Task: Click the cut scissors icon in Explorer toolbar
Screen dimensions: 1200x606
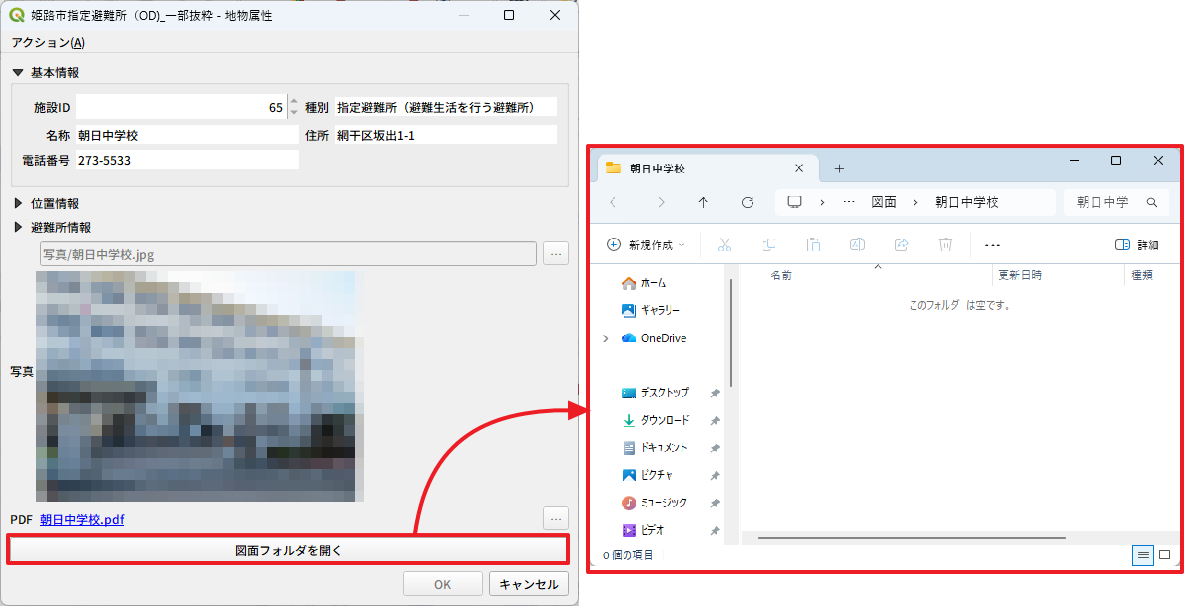Action: click(x=725, y=244)
